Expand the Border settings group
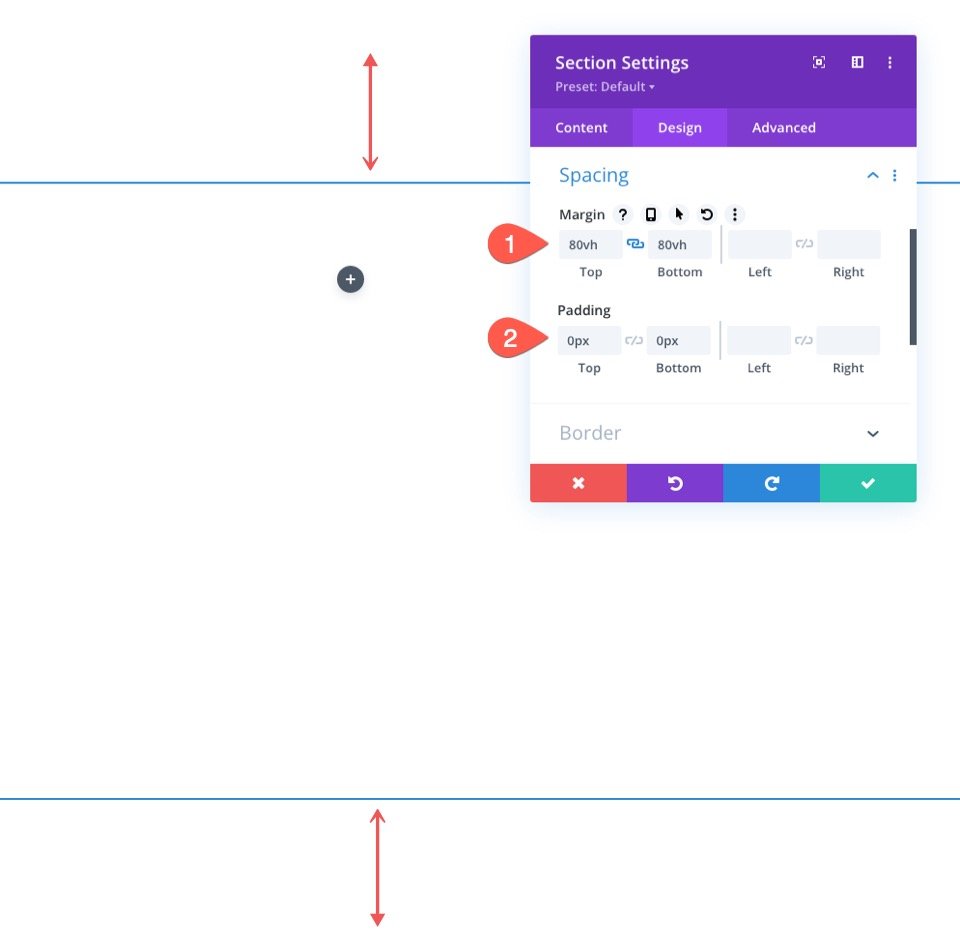This screenshot has width=960, height=941. [x=872, y=433]
